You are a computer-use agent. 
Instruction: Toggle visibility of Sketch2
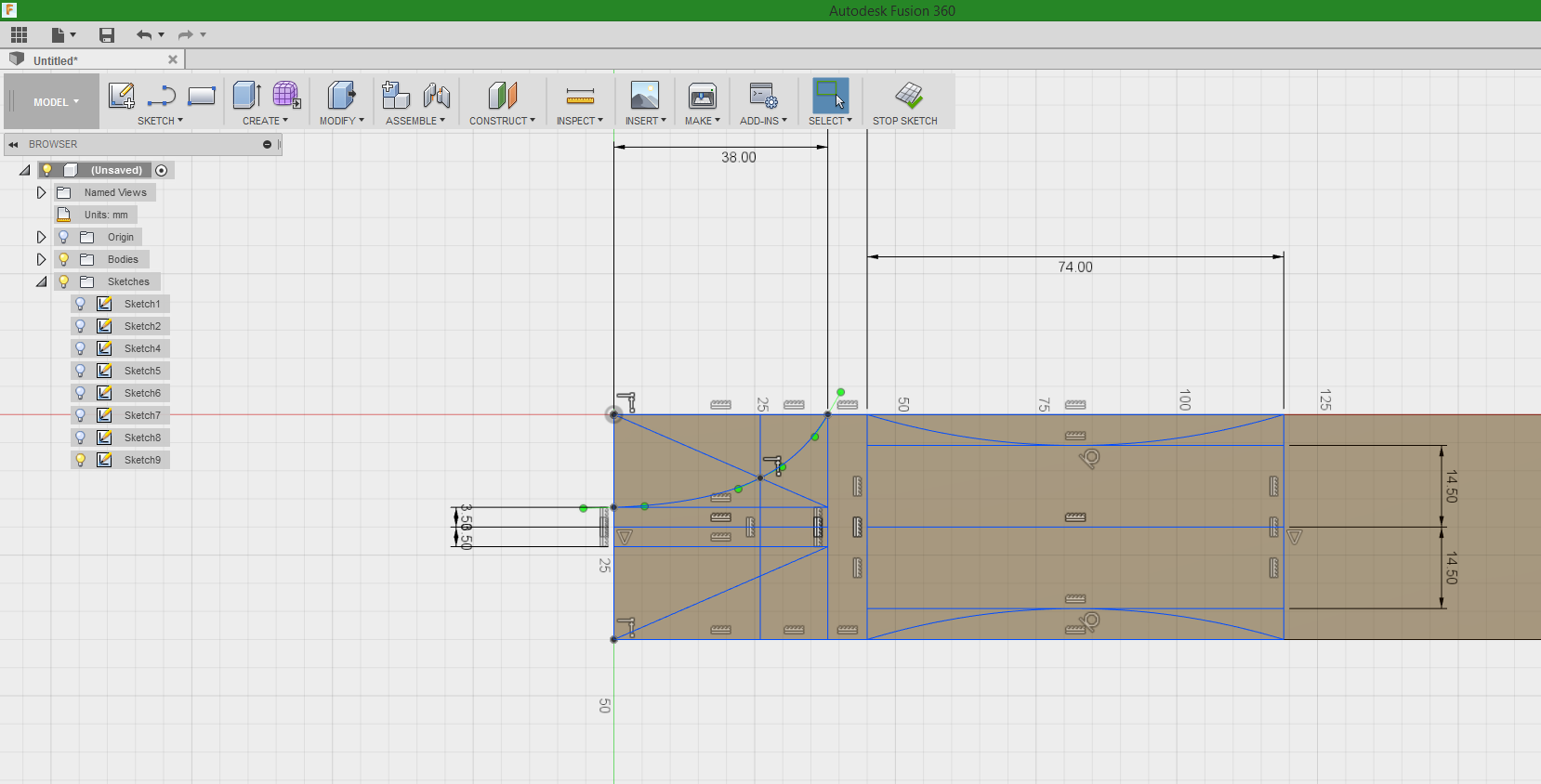point(80,326)
